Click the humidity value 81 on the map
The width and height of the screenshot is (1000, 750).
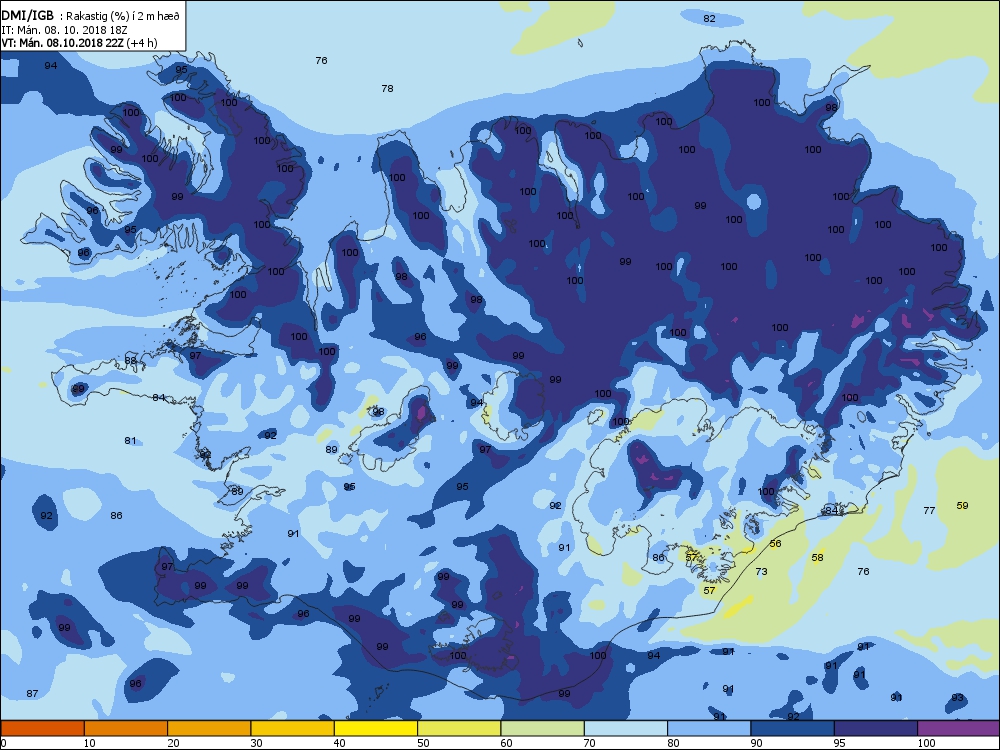tap(130, 441)
